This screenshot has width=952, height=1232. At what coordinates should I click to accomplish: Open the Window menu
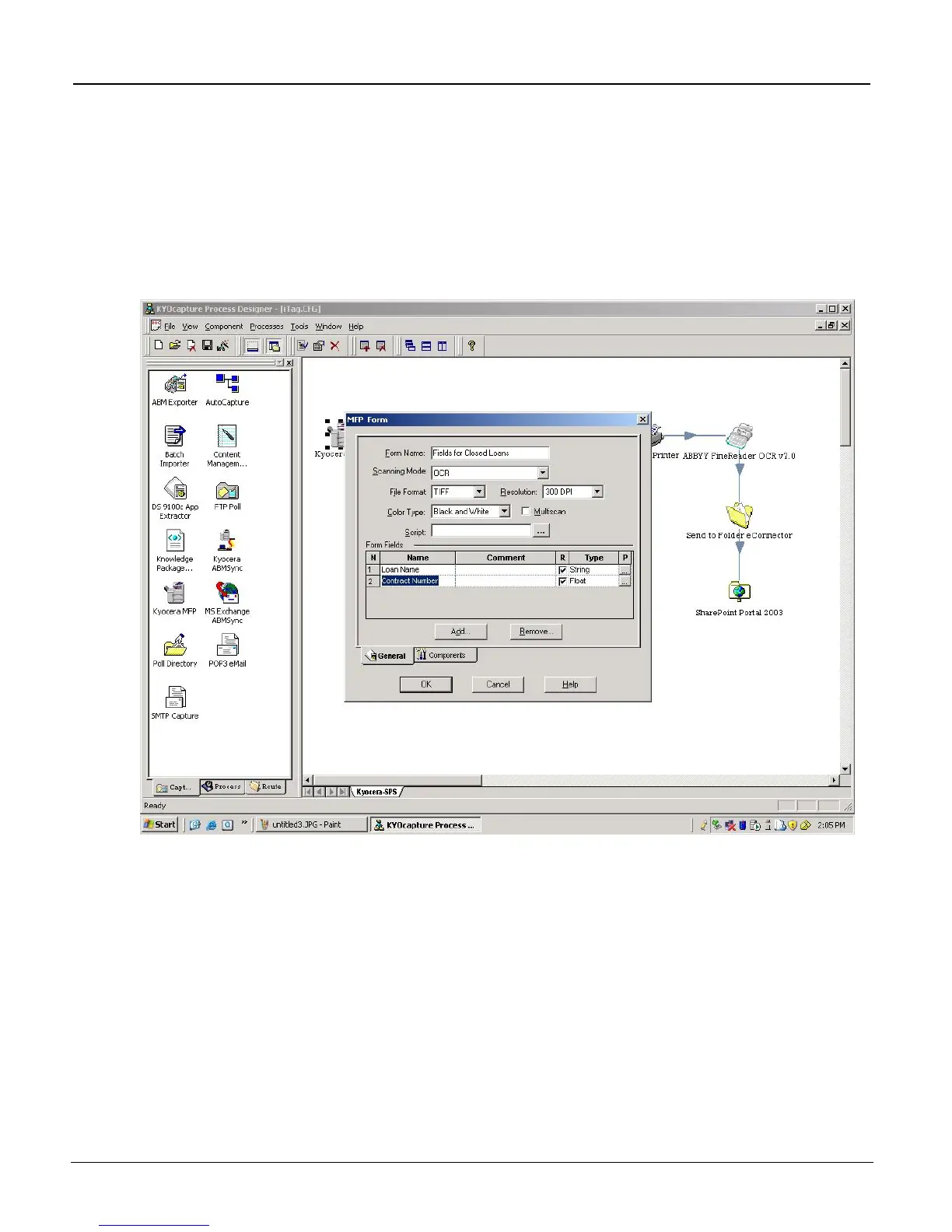pyautogui.click(x=328, y=327)
